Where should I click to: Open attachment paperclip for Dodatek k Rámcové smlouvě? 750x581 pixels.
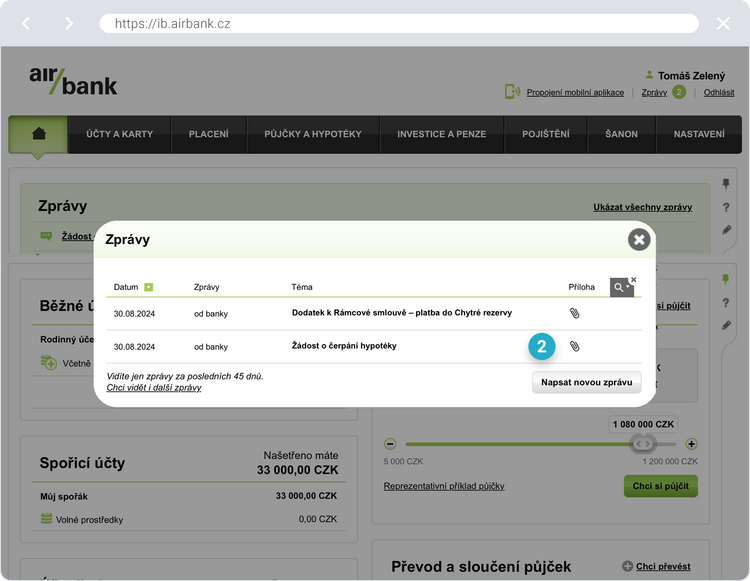[x=574, y=313]
